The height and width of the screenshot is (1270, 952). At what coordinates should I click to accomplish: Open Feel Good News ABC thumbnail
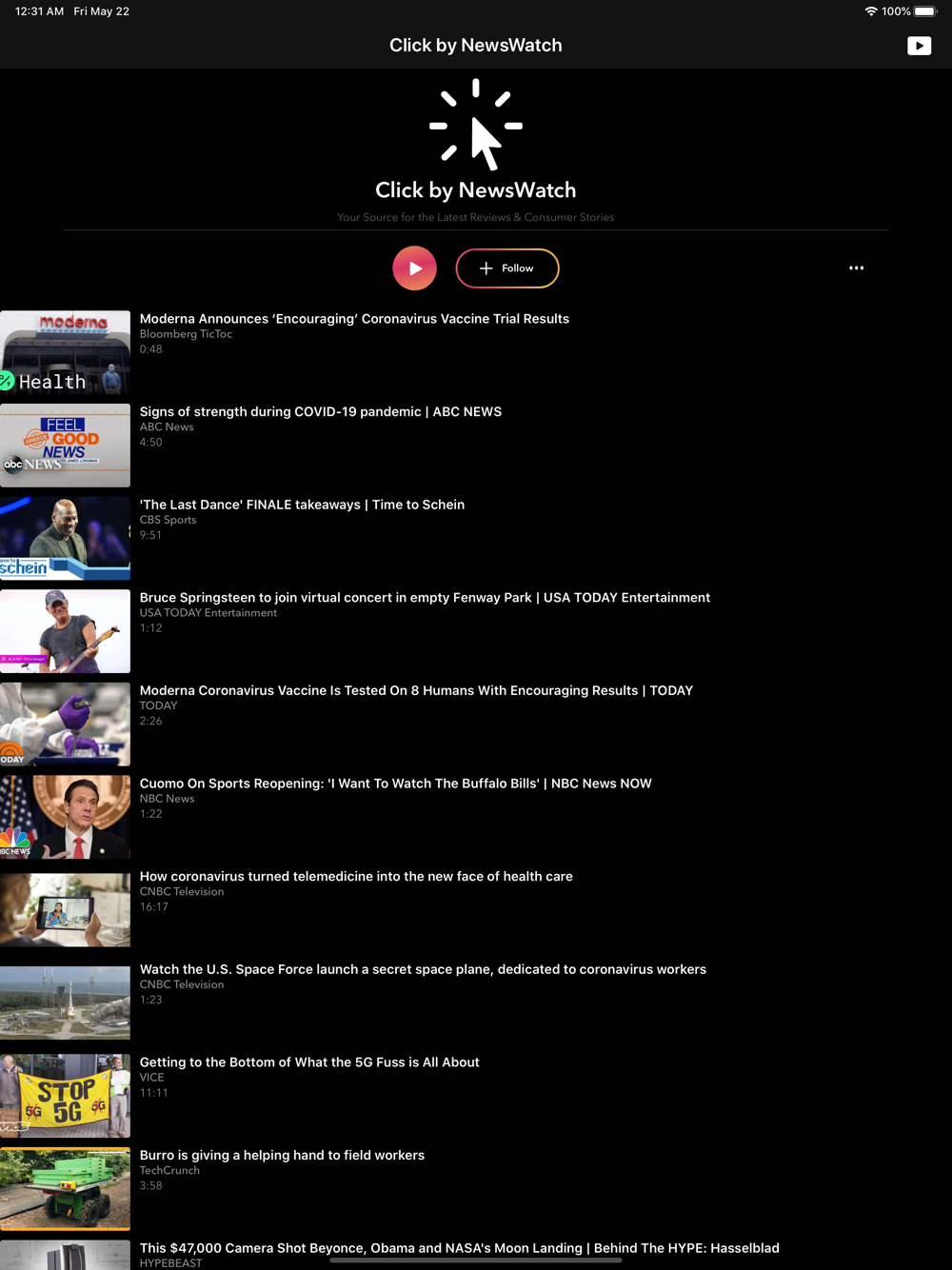click(65, 446)
